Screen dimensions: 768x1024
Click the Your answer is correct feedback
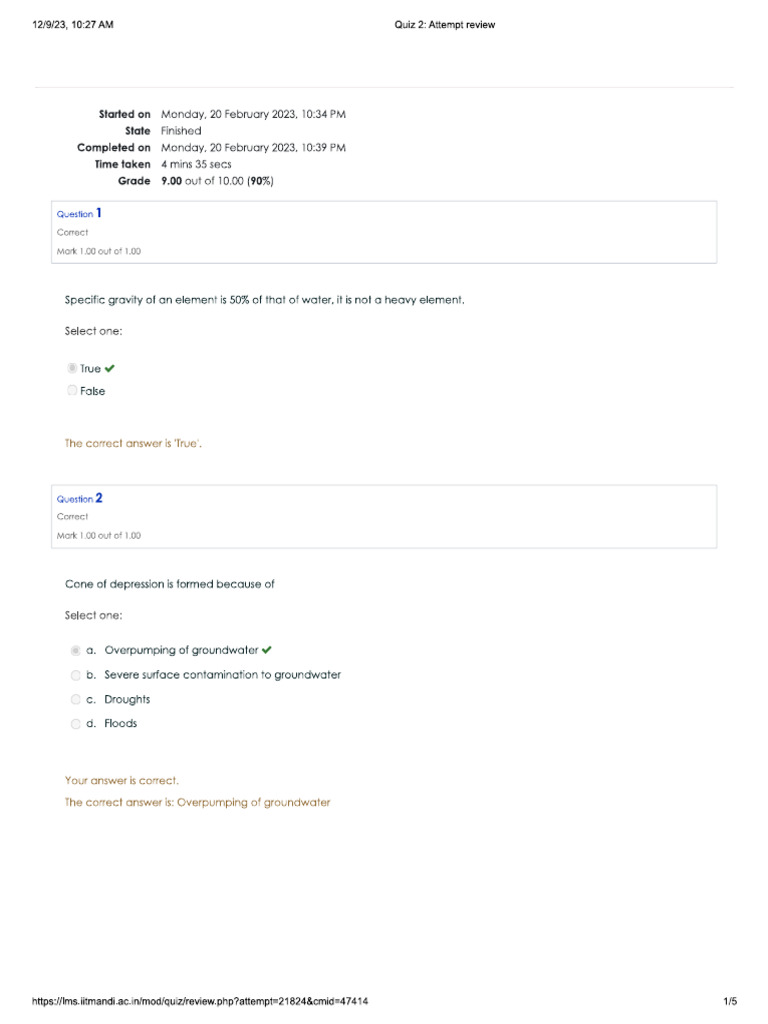click(122, 780)
